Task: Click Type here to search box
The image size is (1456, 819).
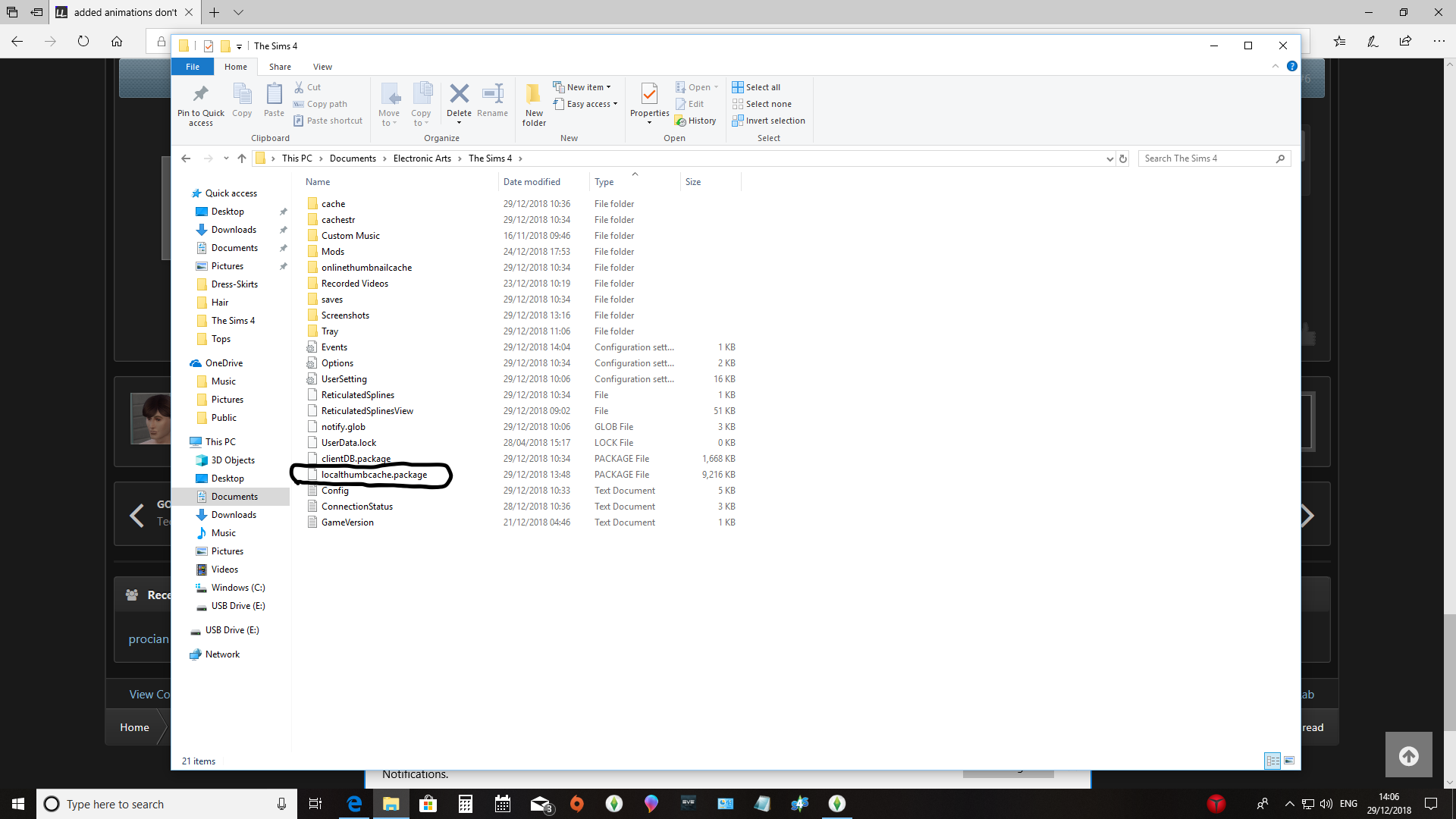Action: pyautogui.click(x=166, y=804)
